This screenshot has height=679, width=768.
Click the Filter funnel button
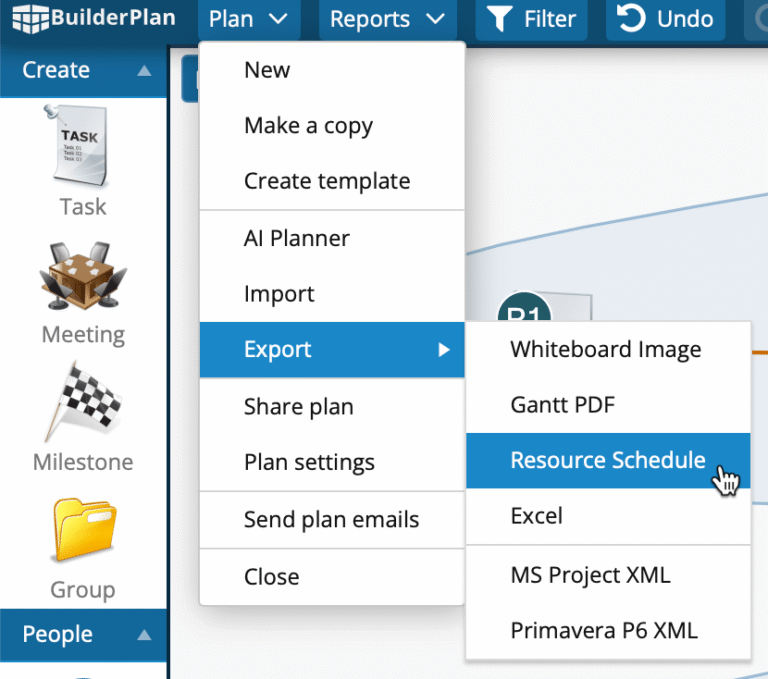pos(531,19)
